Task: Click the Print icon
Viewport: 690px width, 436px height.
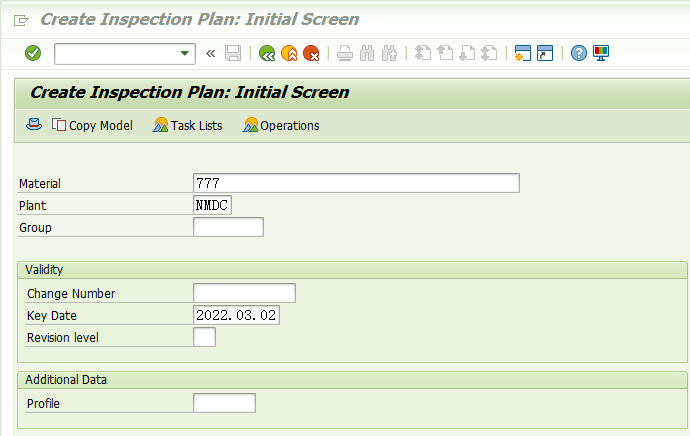Action: [345, 53]
